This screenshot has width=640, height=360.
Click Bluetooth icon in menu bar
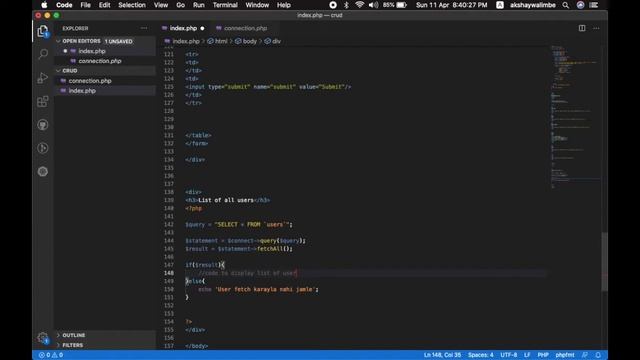(x=346, y=5)
